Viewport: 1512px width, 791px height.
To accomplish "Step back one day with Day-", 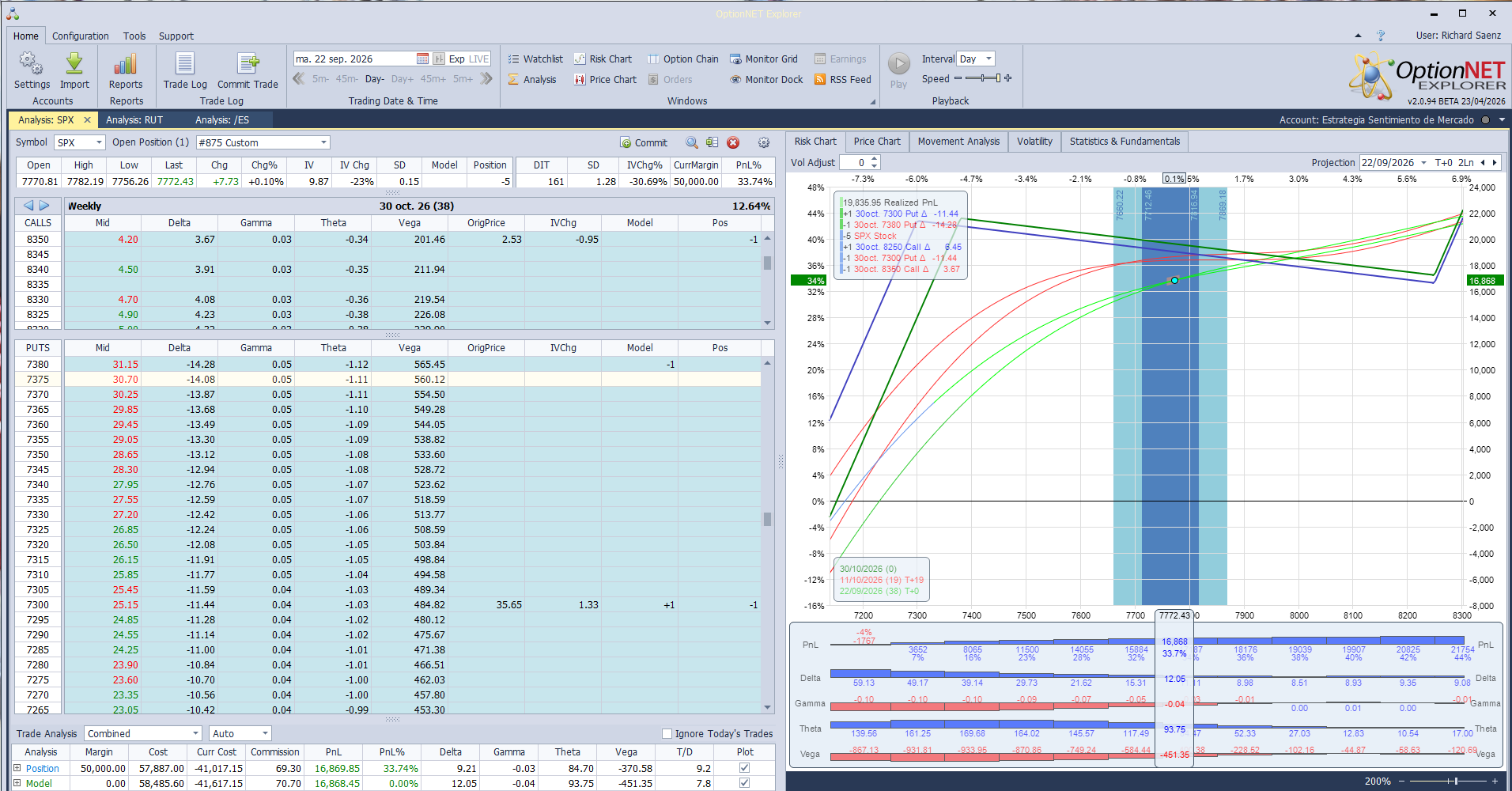I will click(x=375, y=79).
